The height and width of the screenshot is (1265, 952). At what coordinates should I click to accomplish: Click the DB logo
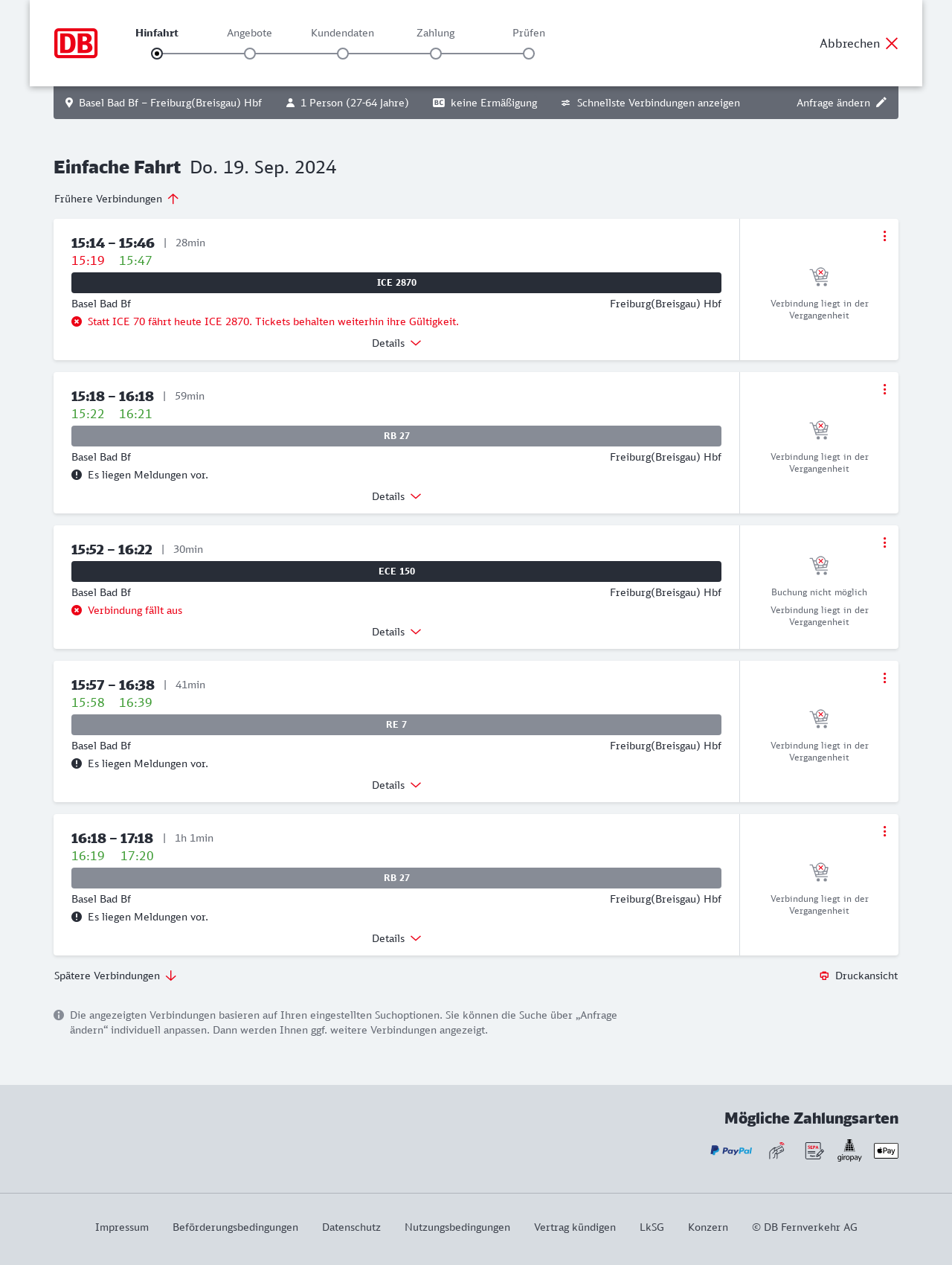[76, 43]
